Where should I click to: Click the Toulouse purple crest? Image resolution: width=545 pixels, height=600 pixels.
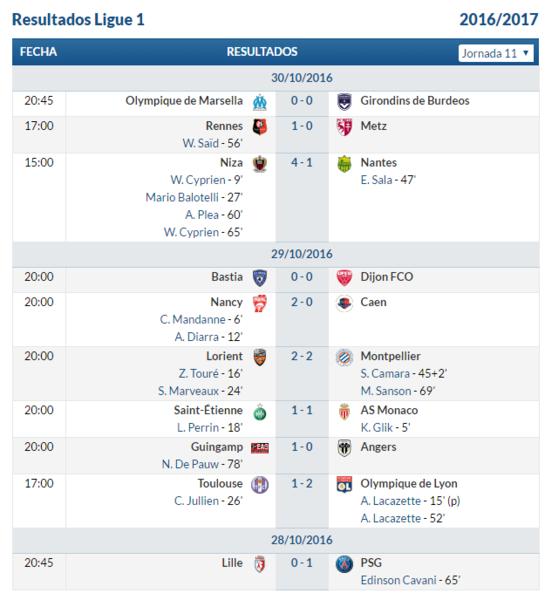[260, 484]
